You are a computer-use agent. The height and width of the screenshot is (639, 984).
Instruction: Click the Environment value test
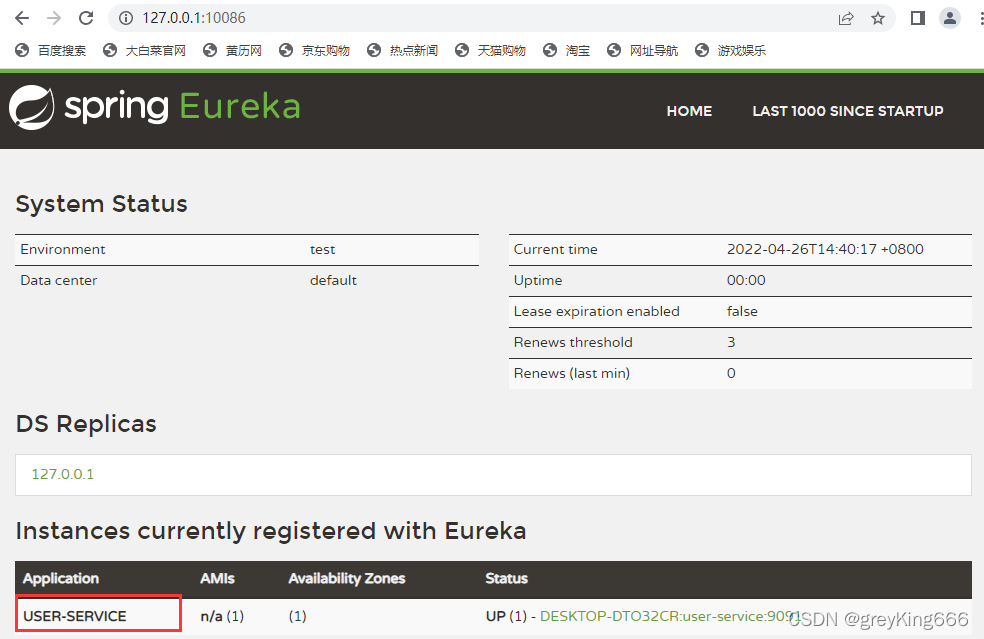(x=323, y=249)
